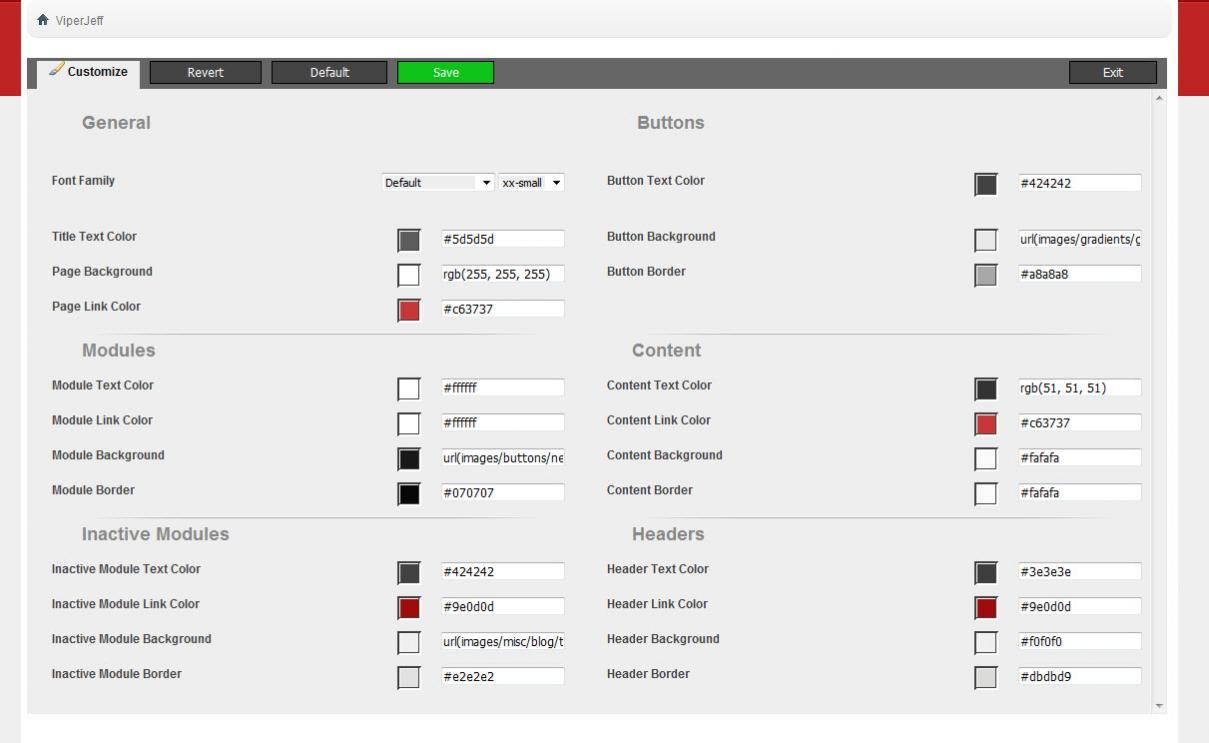The height and width of the screenshot is (743, 1209).
Task: Click the Module Text Color value field
Action: tap(503, 388)
